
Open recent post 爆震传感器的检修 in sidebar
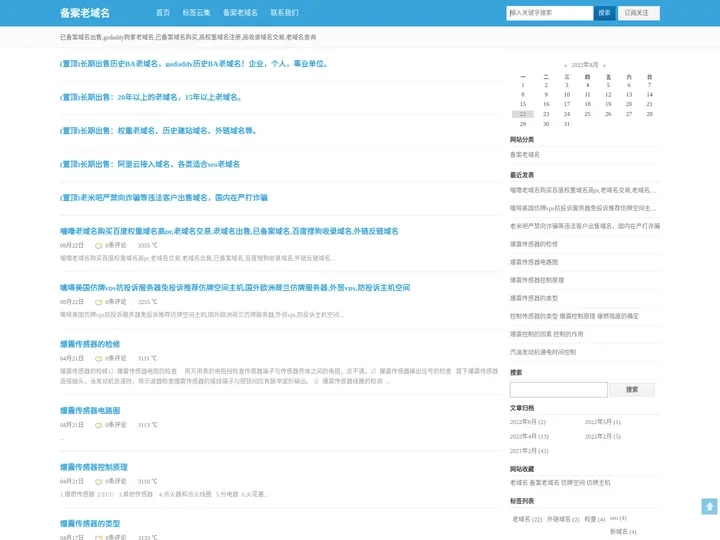[534, 244]
